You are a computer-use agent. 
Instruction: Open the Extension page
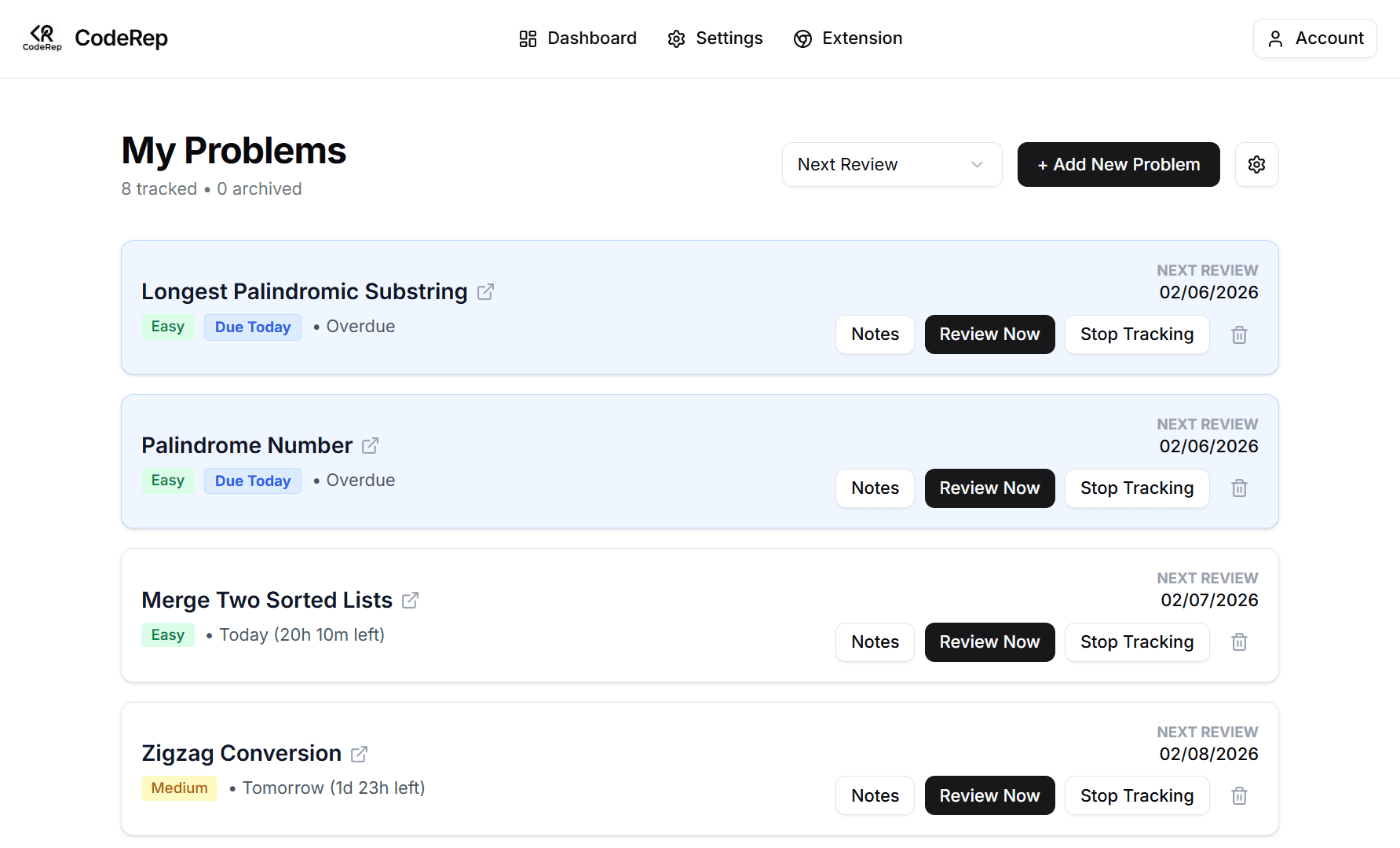point(848,38)
